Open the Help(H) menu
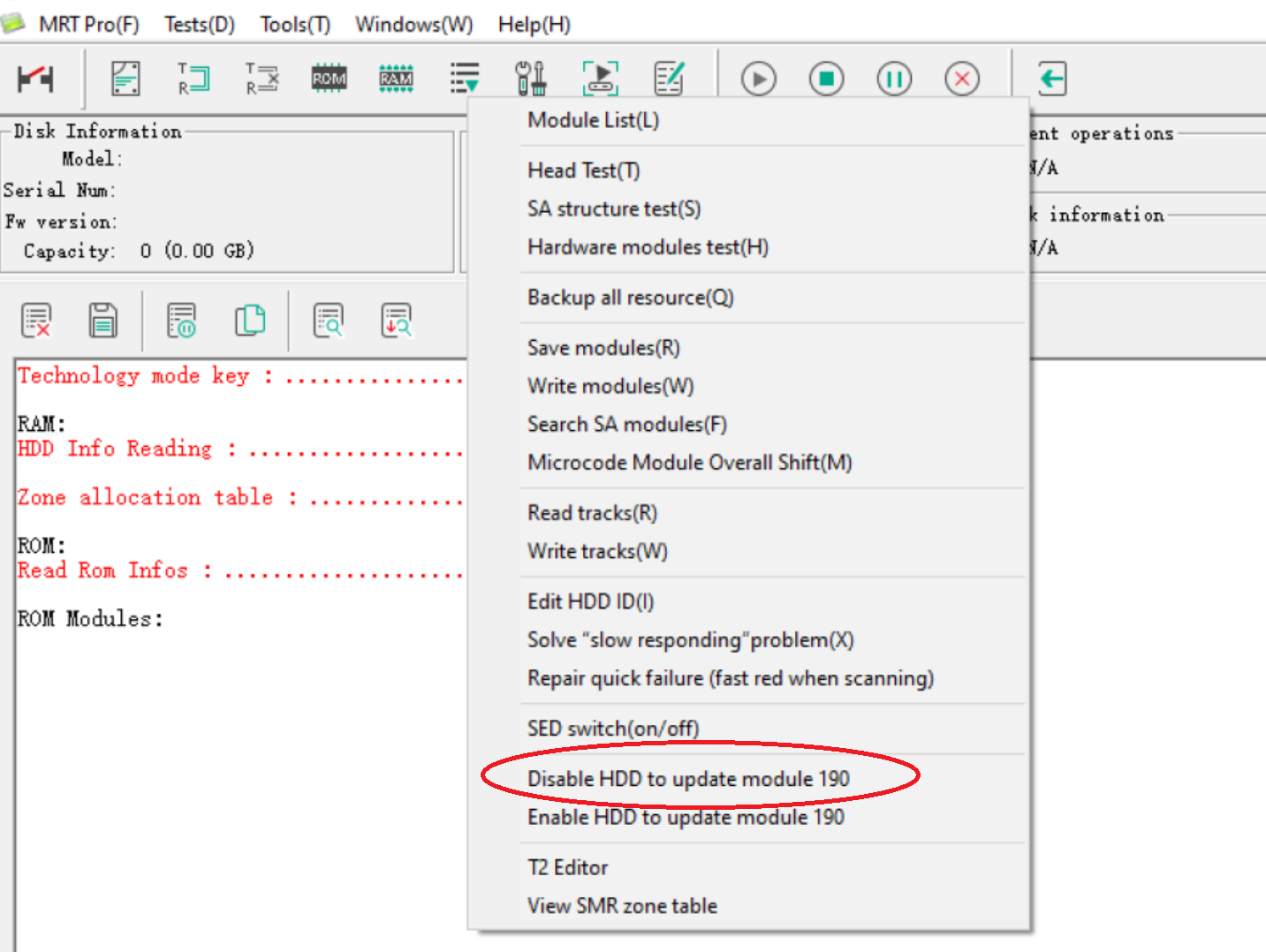 [x=534, y=25]
